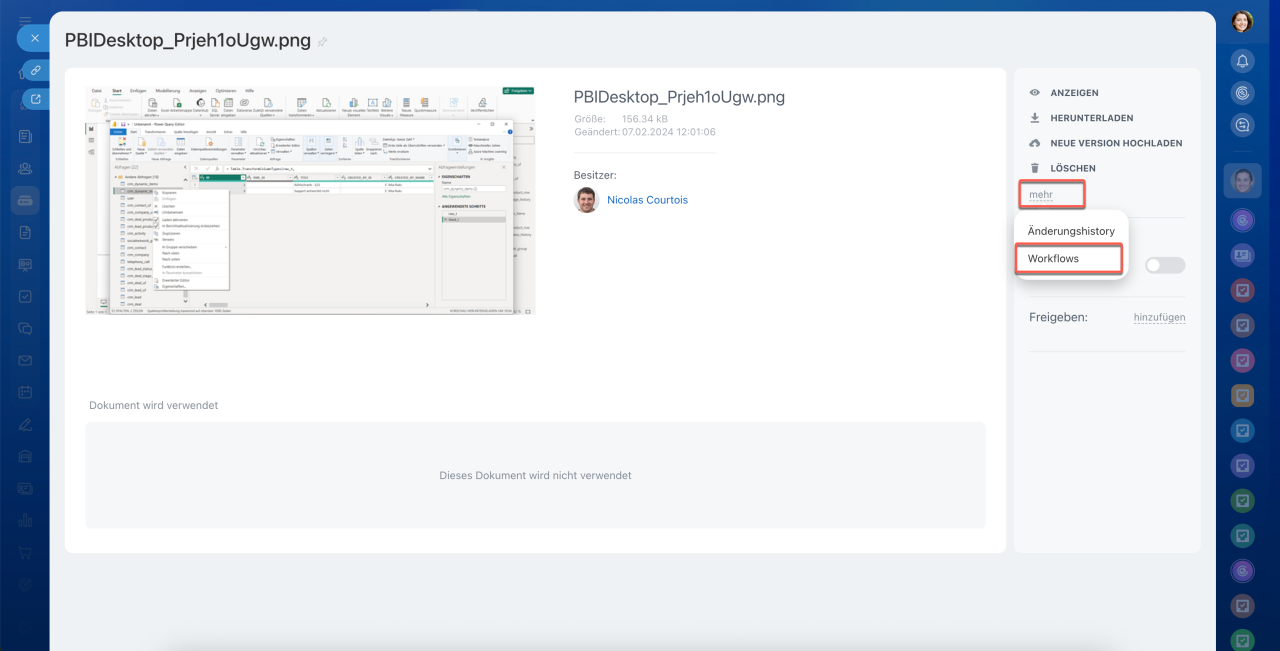Click the cloud upload icon for new version
1280x651 pixels.
pyautogui.click(x=1035, y=143)
